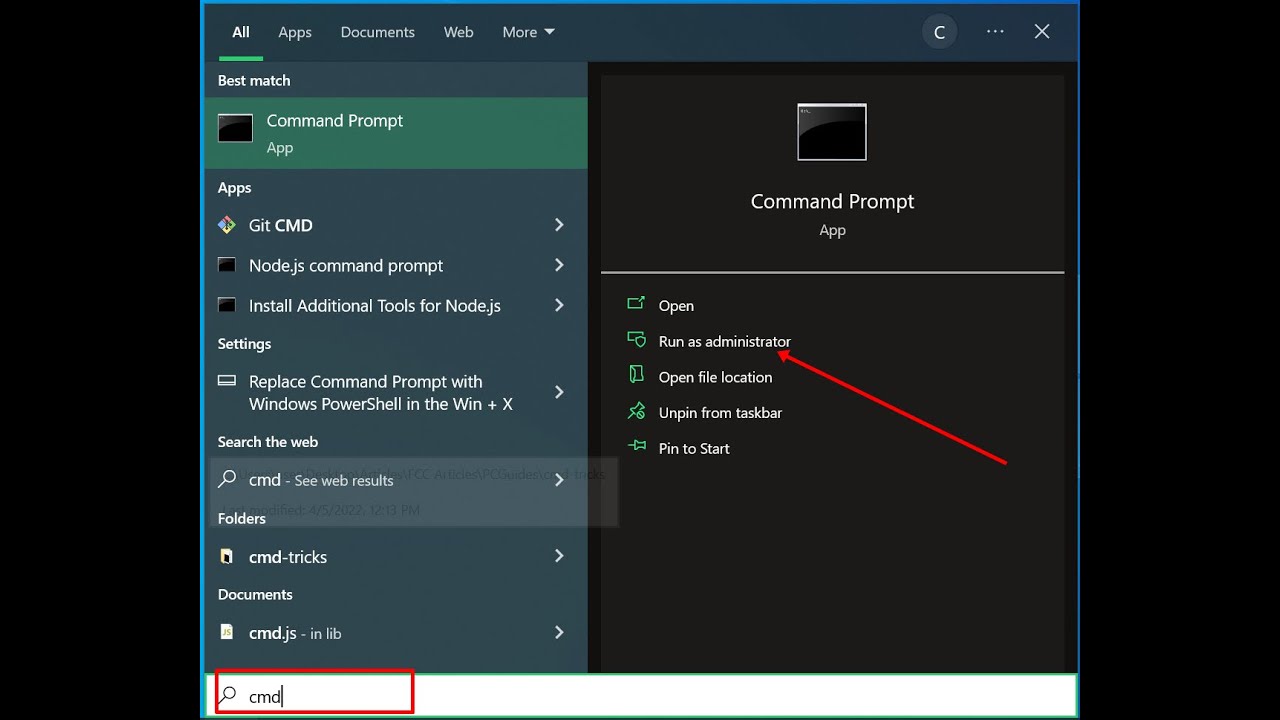Expand Git CMD result details arrow
This screenshot has height=720, width=1280.
tap(559, 225)
